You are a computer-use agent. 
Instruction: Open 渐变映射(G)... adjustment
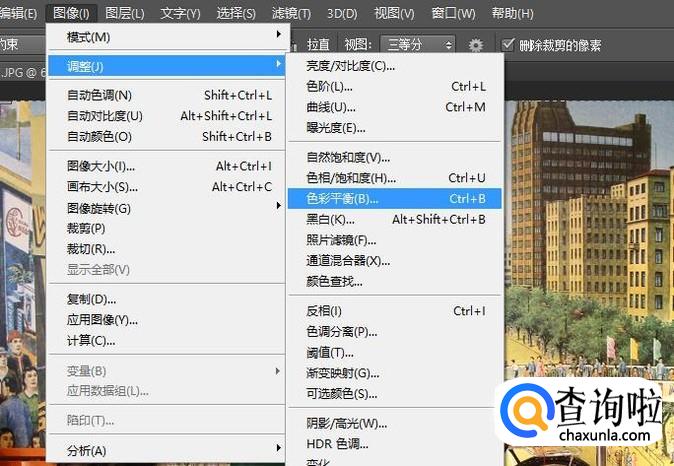pos(395,373)
